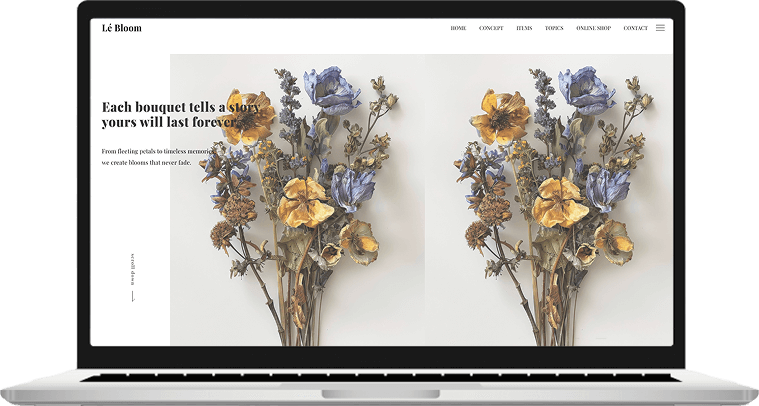Open the hamburger menu icon
Viewport: 759px width, 406px height.
(660, 28)
